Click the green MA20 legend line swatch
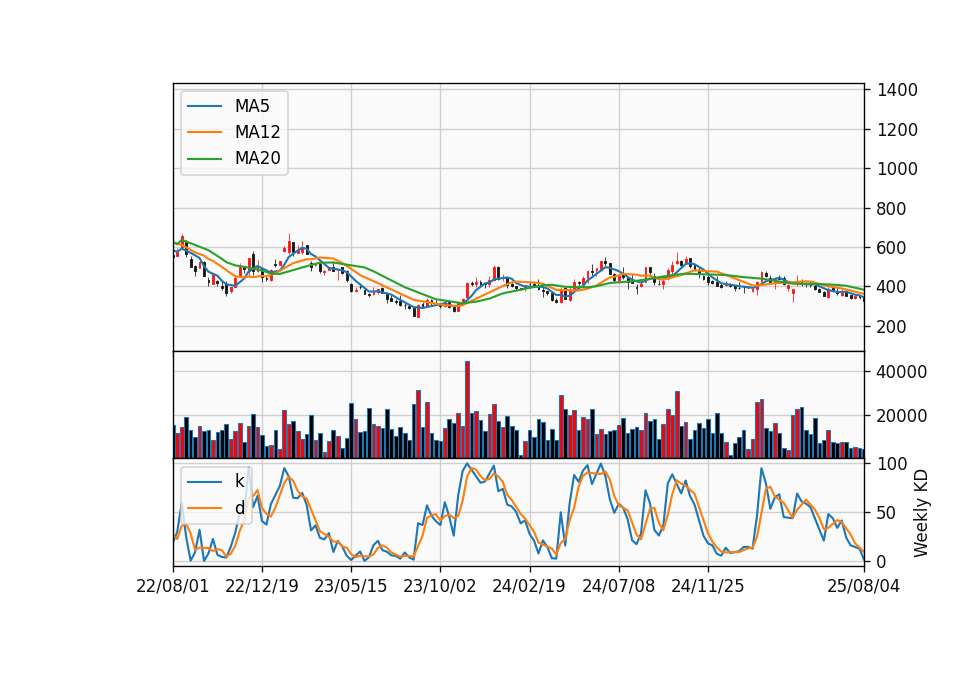Screen dimensions: 960x690 [x=204, y=158]
